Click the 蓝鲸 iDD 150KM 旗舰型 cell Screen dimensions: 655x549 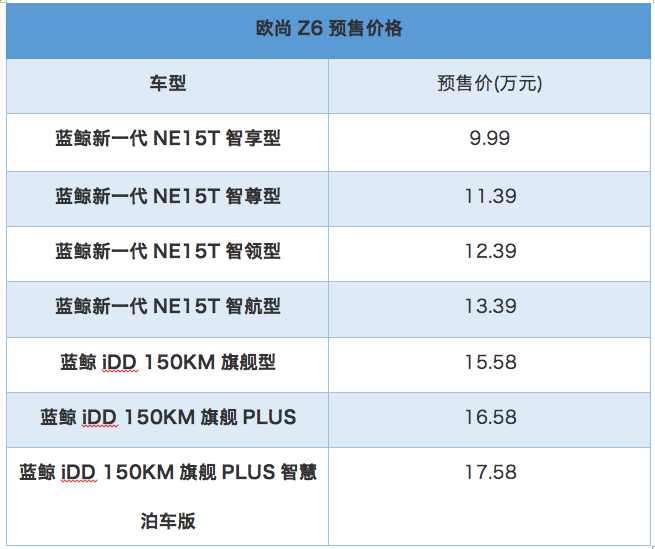click(167, 362)
